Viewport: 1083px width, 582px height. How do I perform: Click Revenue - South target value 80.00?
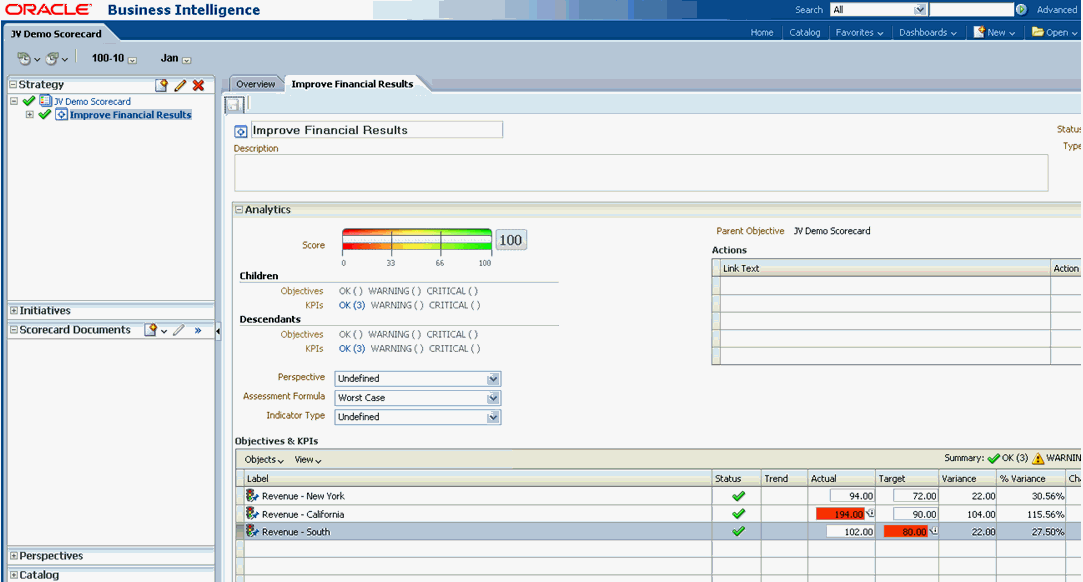click(905, 532)
